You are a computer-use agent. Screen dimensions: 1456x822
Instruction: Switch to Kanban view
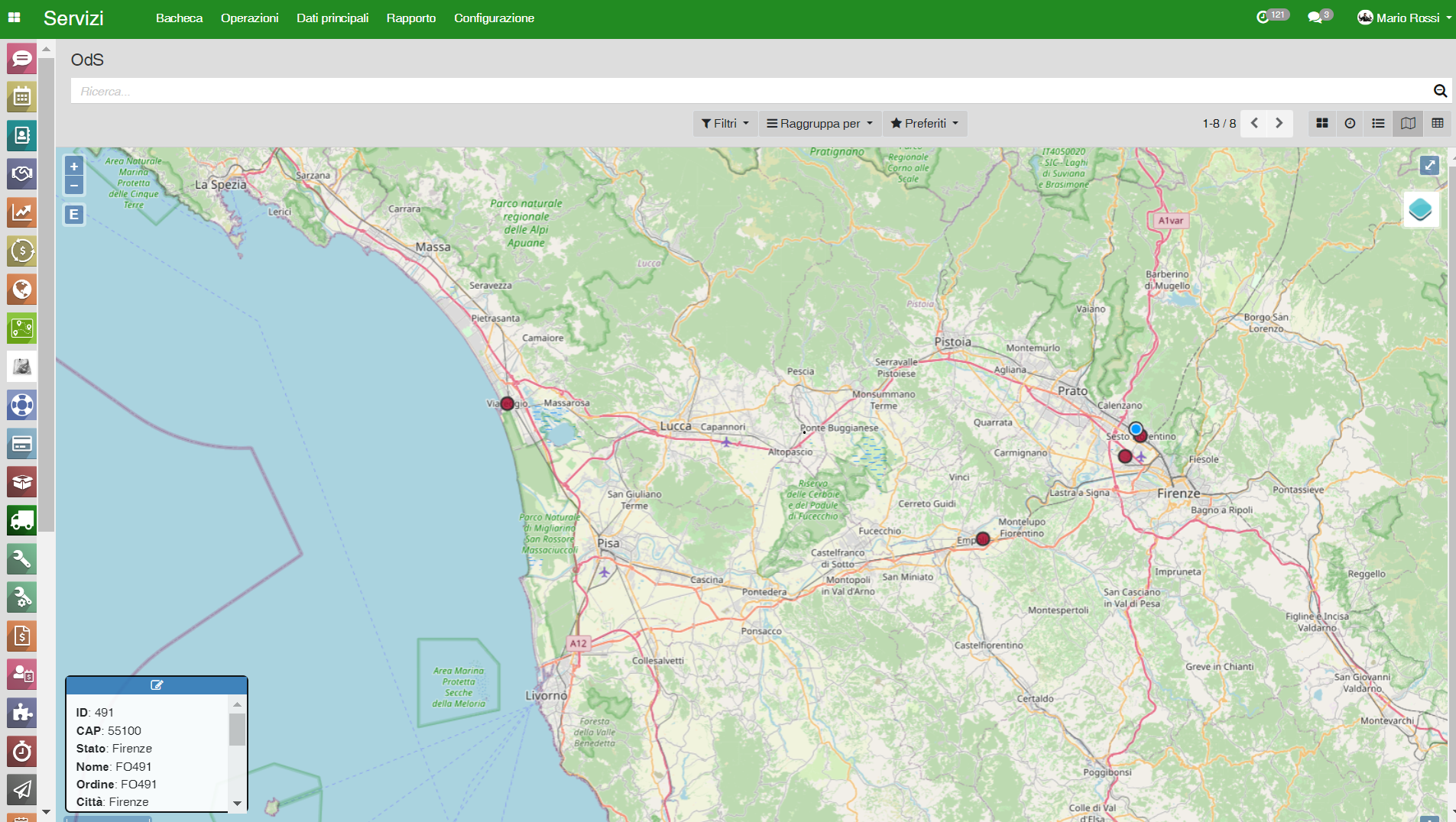click(1322, 123)
